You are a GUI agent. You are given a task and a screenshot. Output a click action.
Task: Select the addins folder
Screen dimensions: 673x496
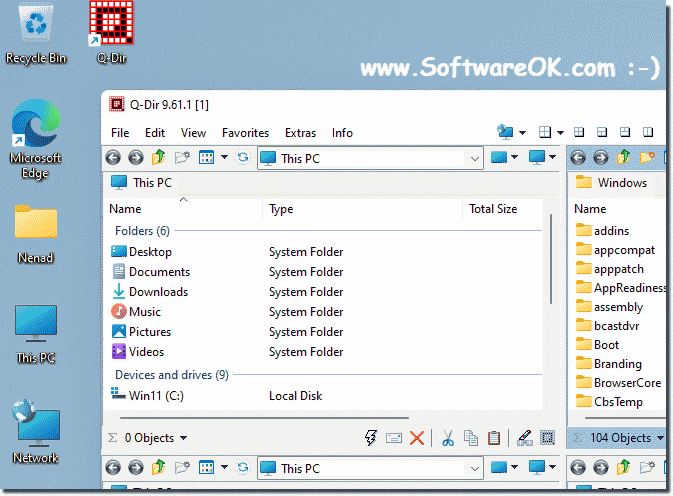pyautogui.click(x=602, y=231)
